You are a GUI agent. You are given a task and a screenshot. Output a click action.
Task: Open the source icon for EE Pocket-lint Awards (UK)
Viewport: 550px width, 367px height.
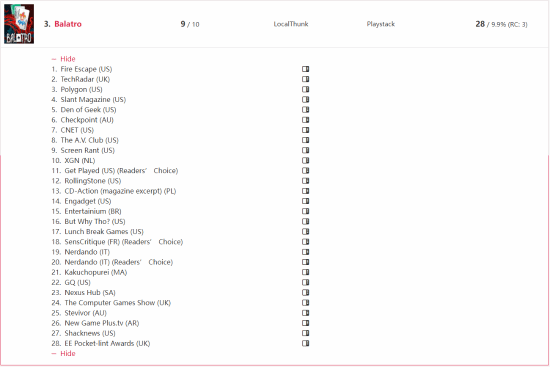point(306,343)
